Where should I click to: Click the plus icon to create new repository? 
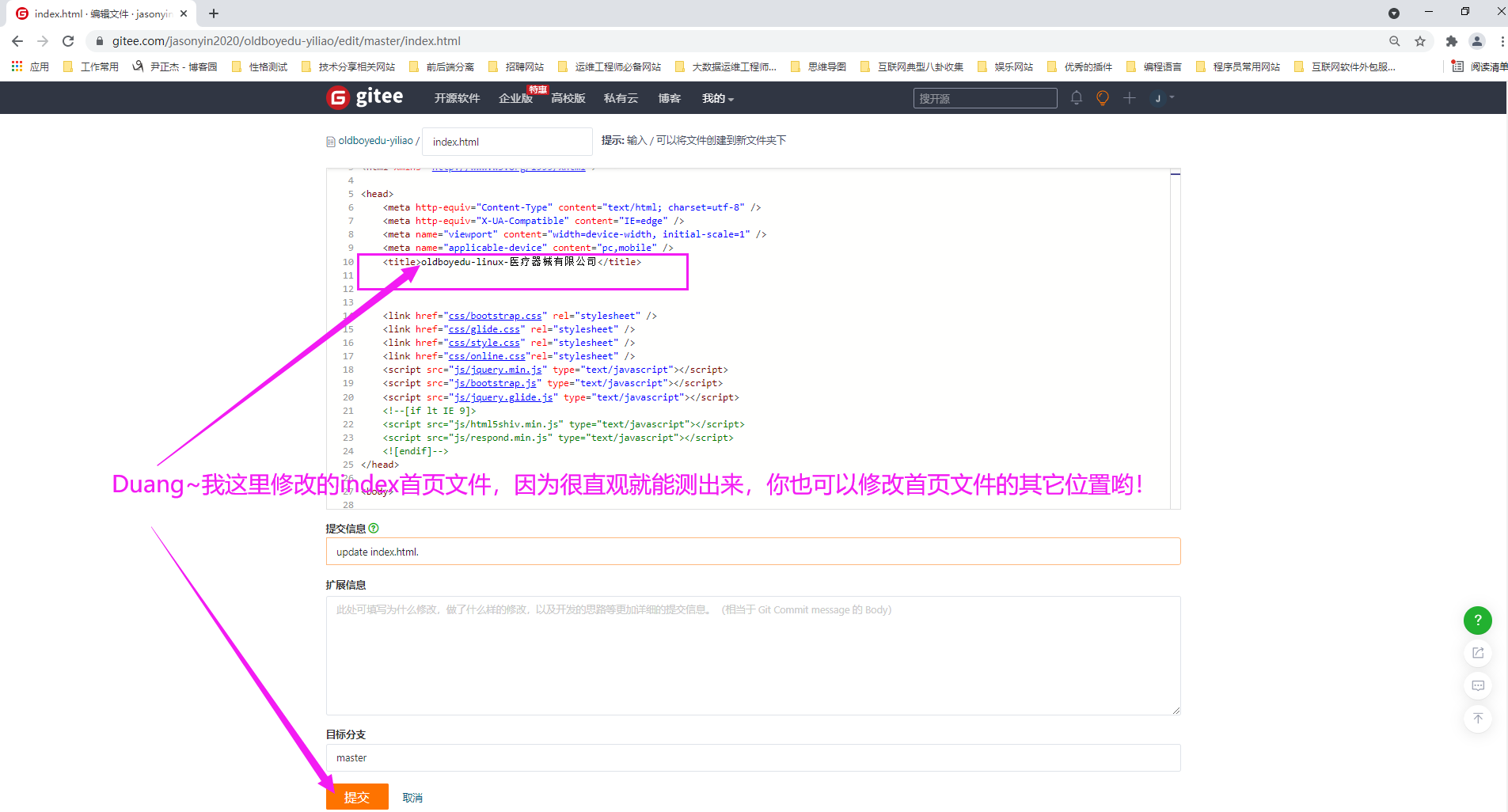[x=1130, y=97]
